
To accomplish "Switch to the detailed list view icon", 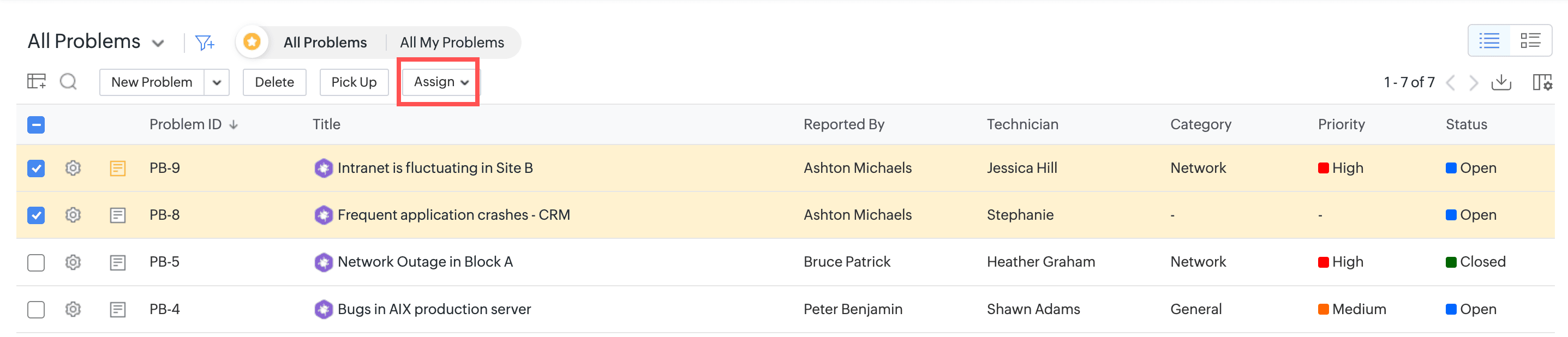I will pos(1530,41).
